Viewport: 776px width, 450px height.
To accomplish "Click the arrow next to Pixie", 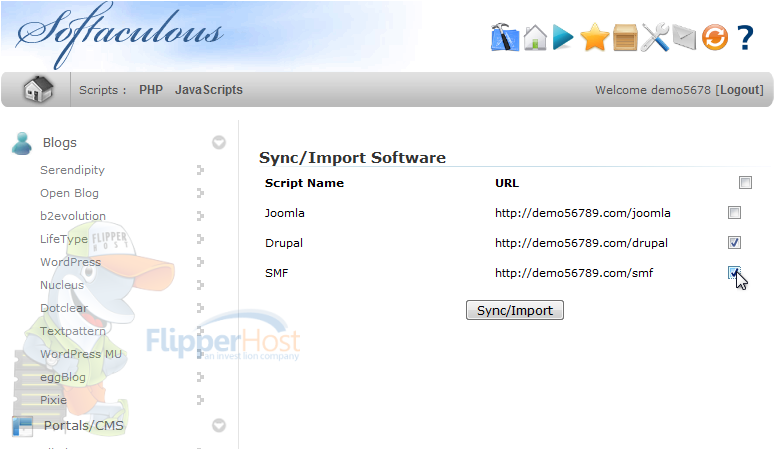I will coord(200,400).
